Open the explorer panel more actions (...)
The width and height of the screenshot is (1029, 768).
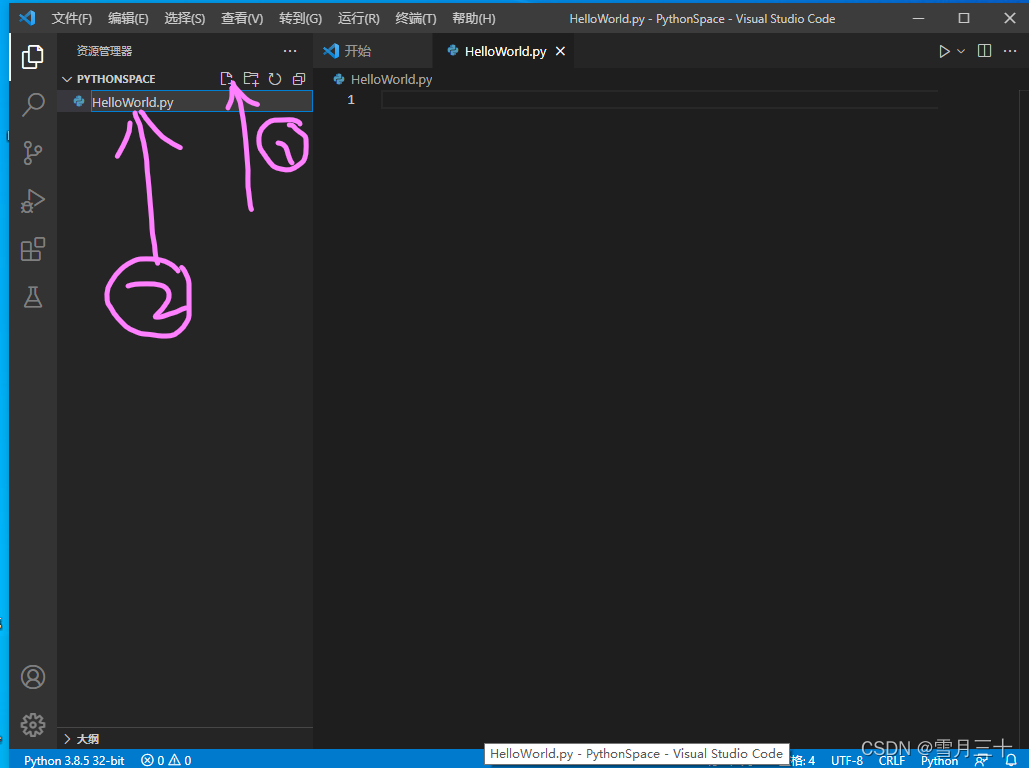[x=290, y=51]
